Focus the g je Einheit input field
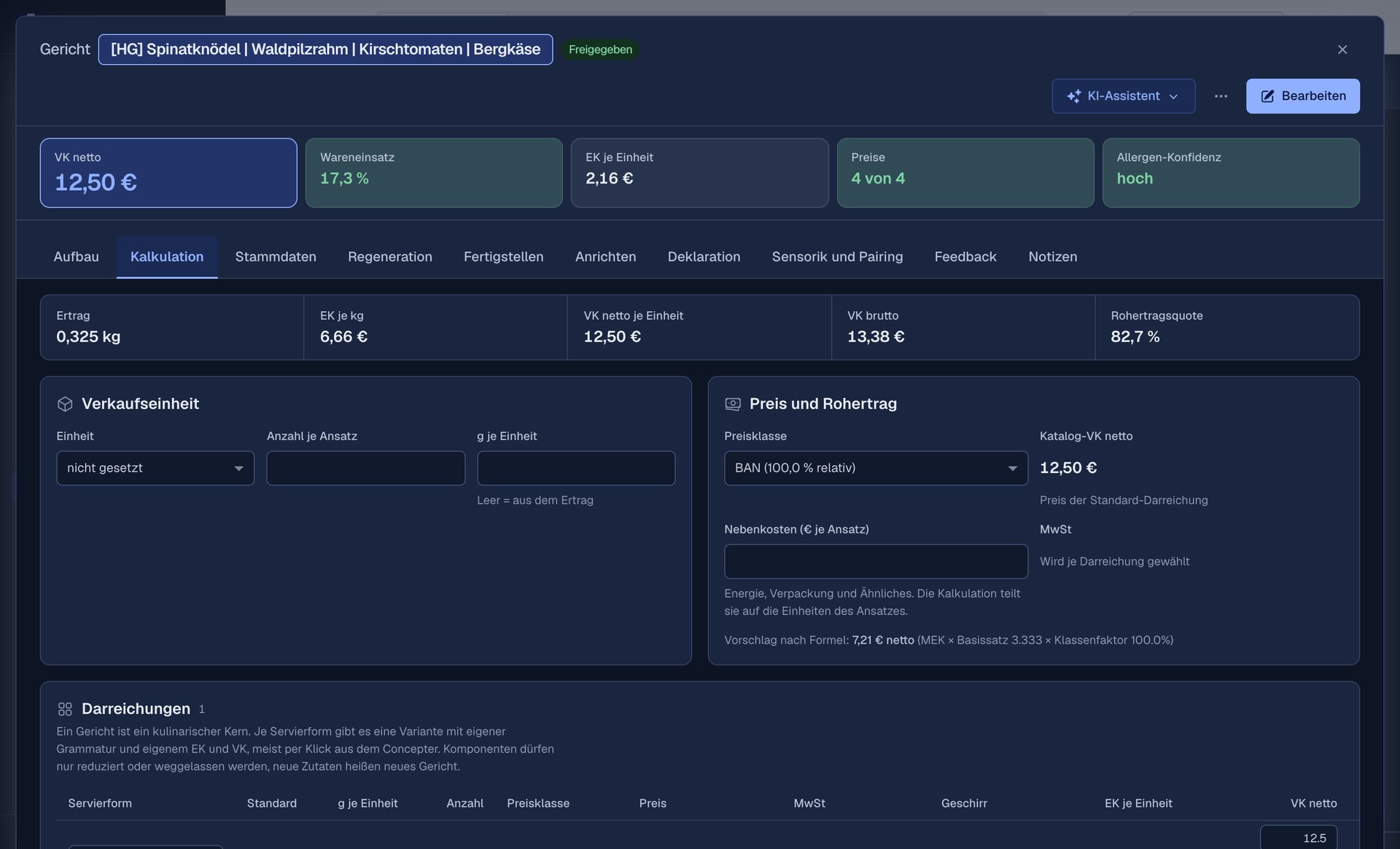1400x849 pixels. click(x=576, y=468)
